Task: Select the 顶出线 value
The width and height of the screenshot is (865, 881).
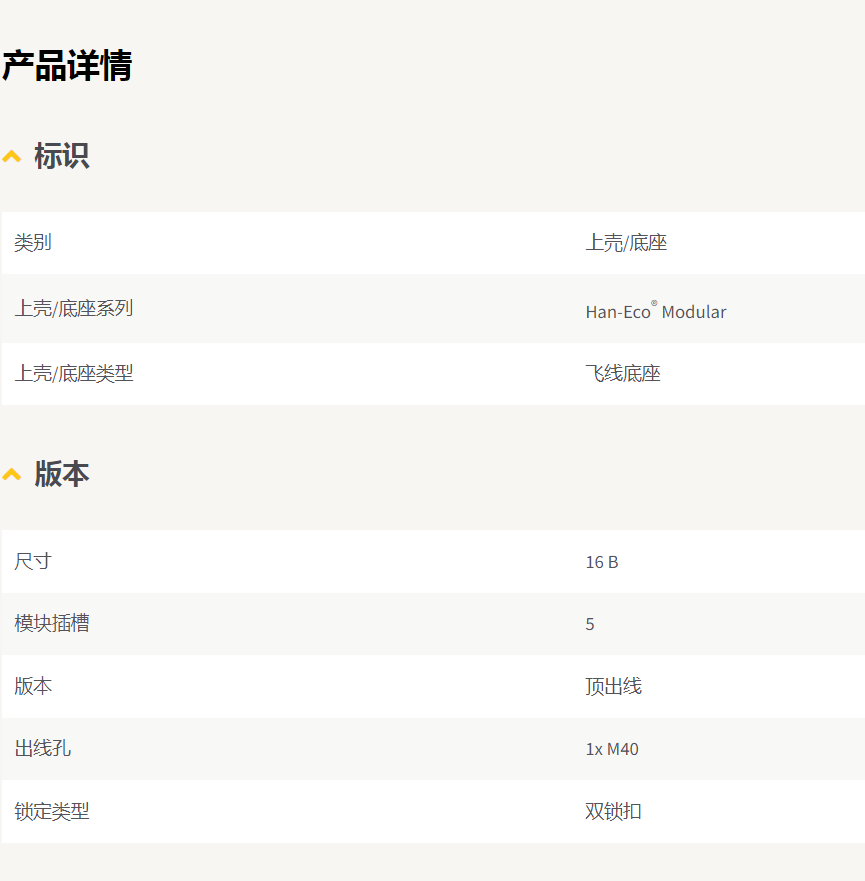Action: pos(613,686)
